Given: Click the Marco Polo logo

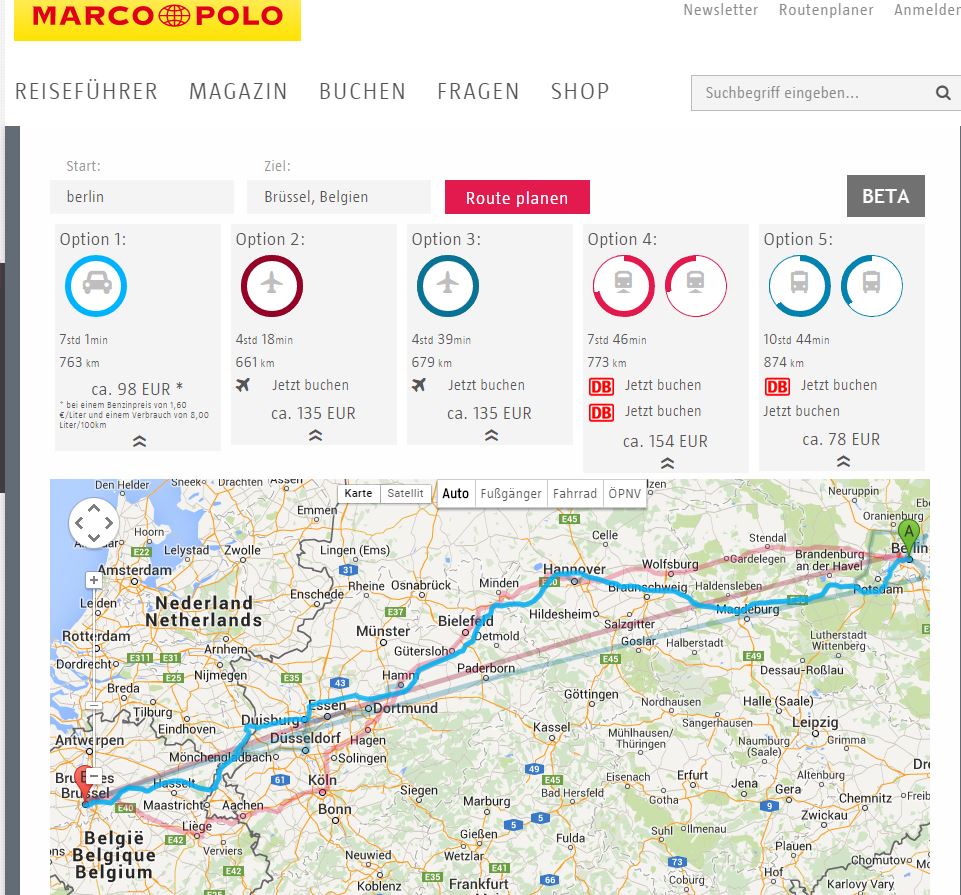Looking at the screenshot, I should pos(158,18).
